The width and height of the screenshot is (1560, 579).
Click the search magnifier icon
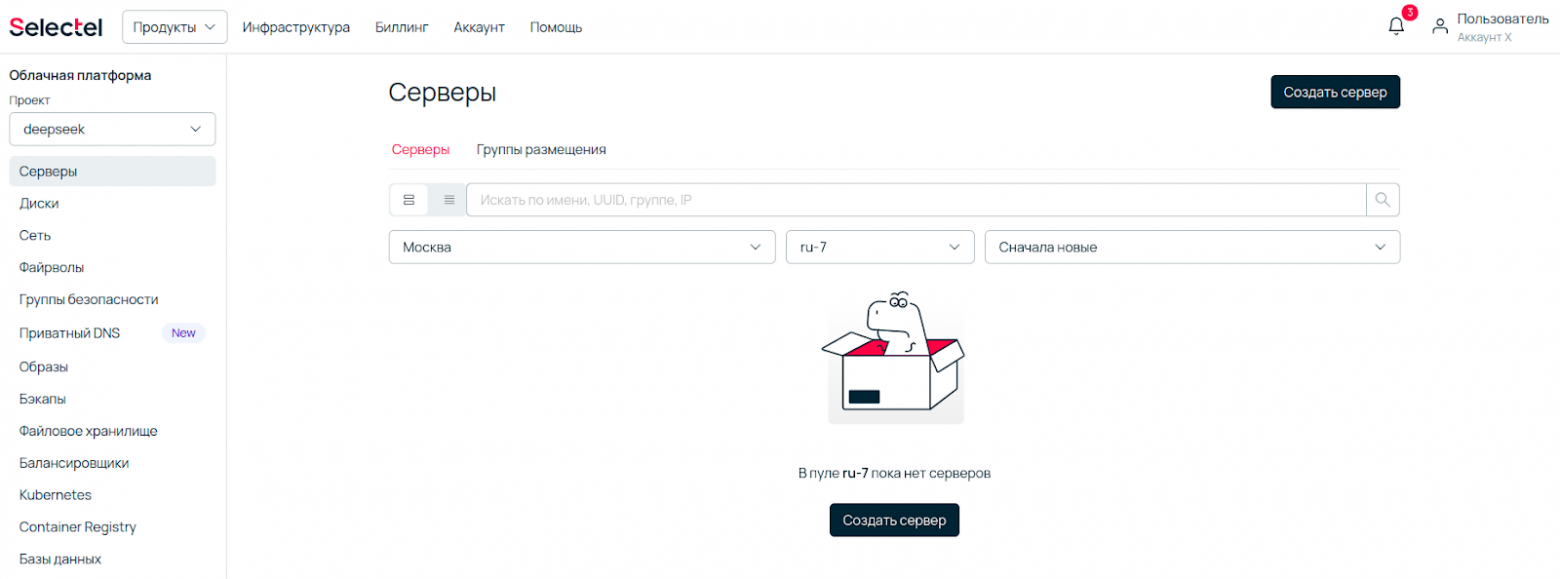1383,200
